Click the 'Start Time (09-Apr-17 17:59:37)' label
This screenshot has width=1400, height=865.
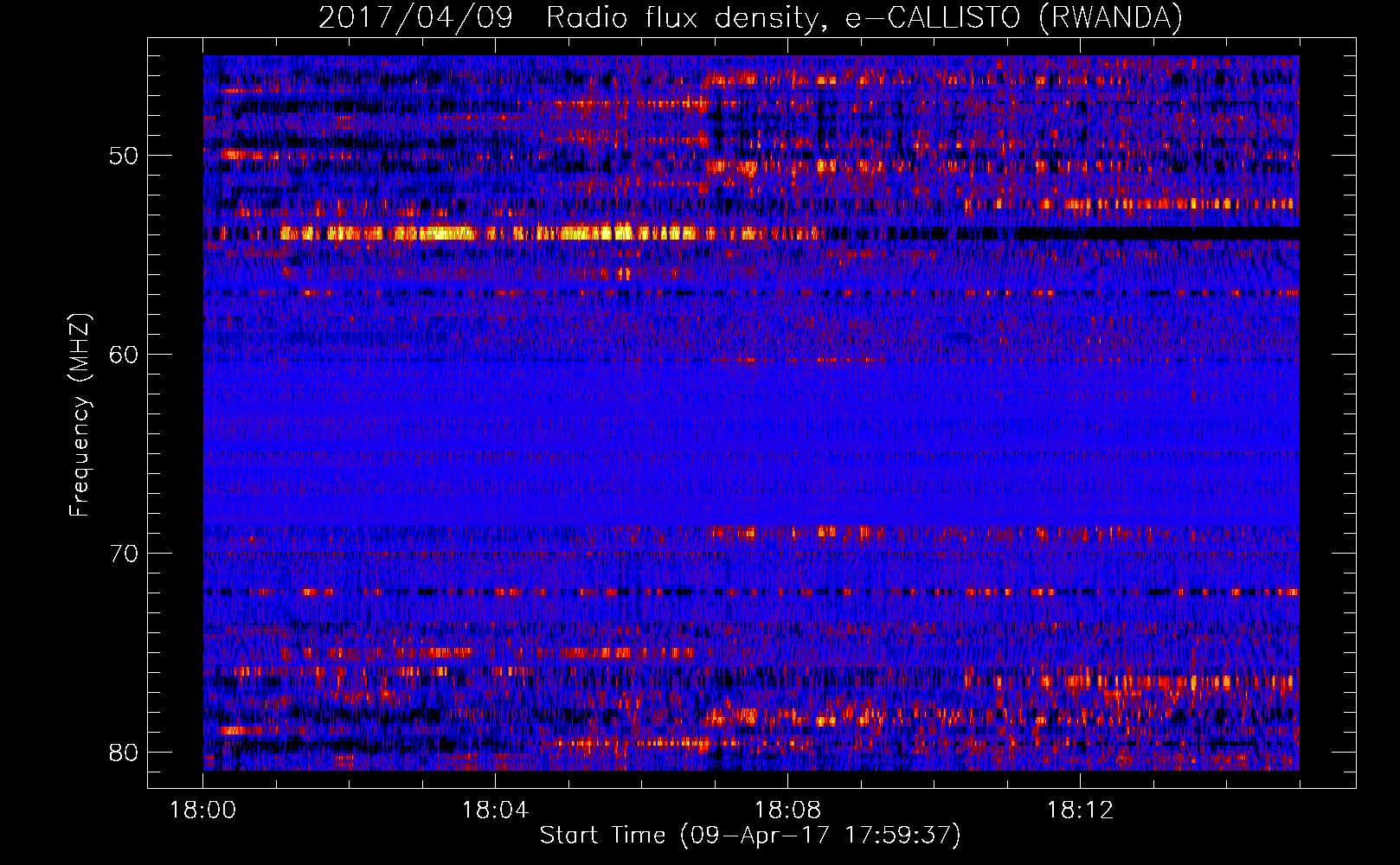point(750,836)
